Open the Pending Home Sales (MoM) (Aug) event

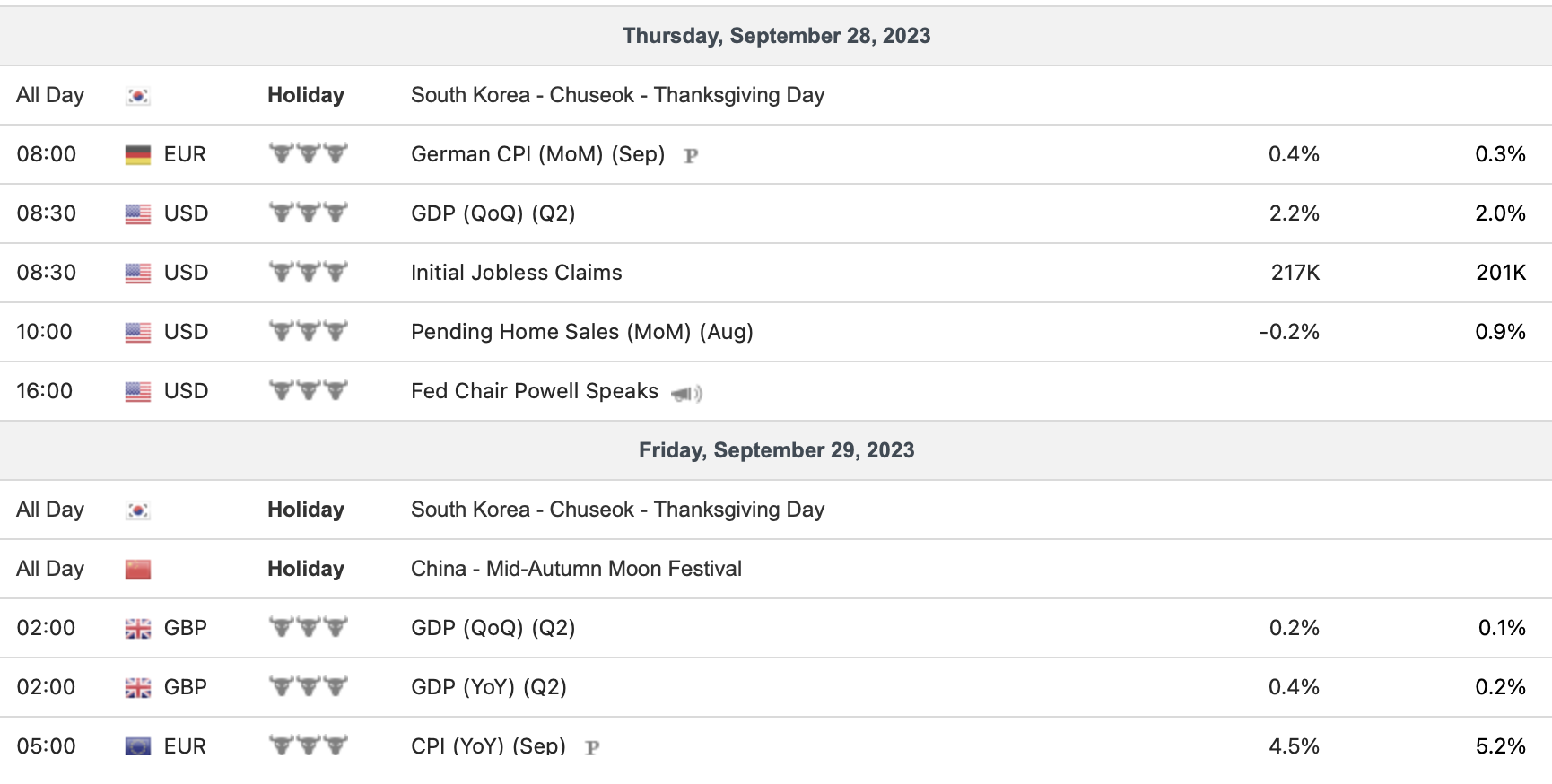click(x=581, y=332)
